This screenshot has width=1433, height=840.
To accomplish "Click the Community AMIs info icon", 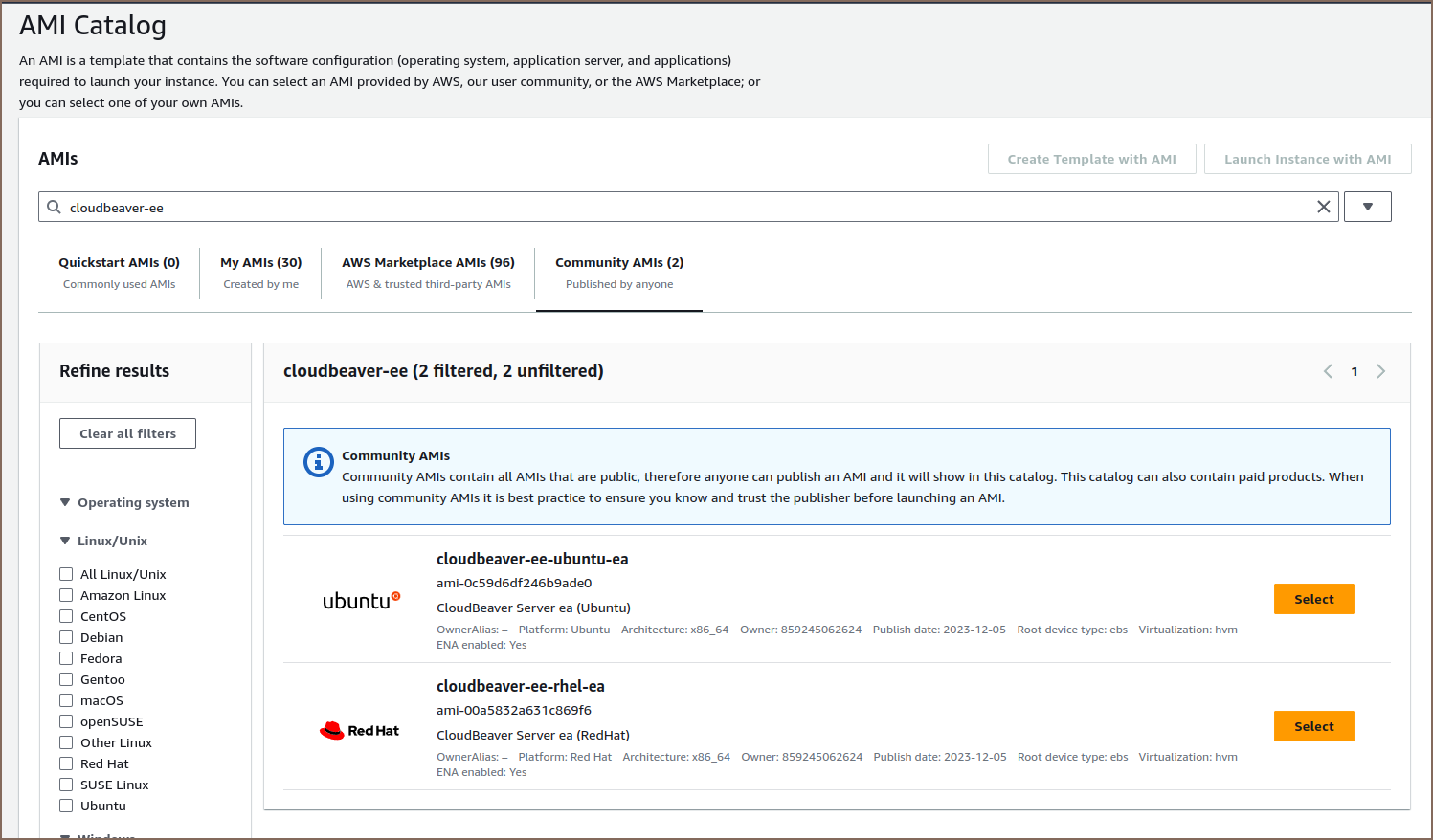I will click(x=318, y=462).
